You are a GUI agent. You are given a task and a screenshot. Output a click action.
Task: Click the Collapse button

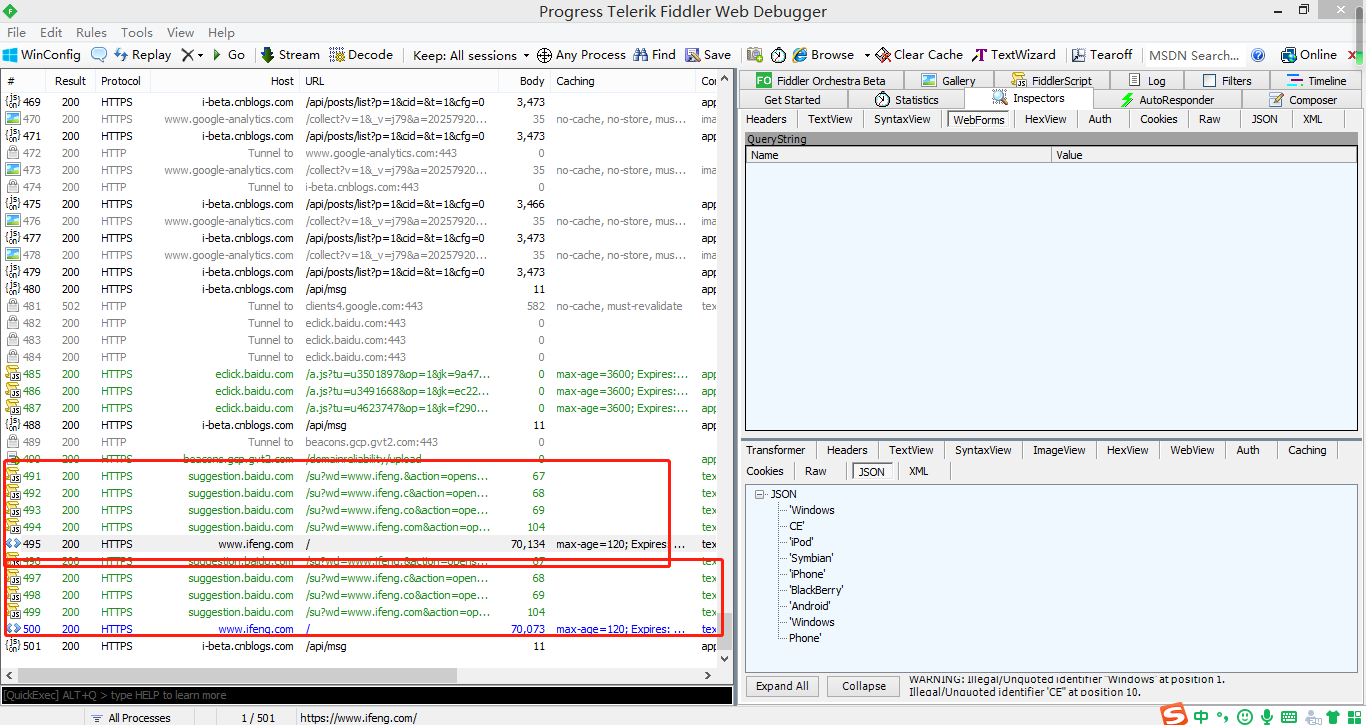click(x=864, y=686)
